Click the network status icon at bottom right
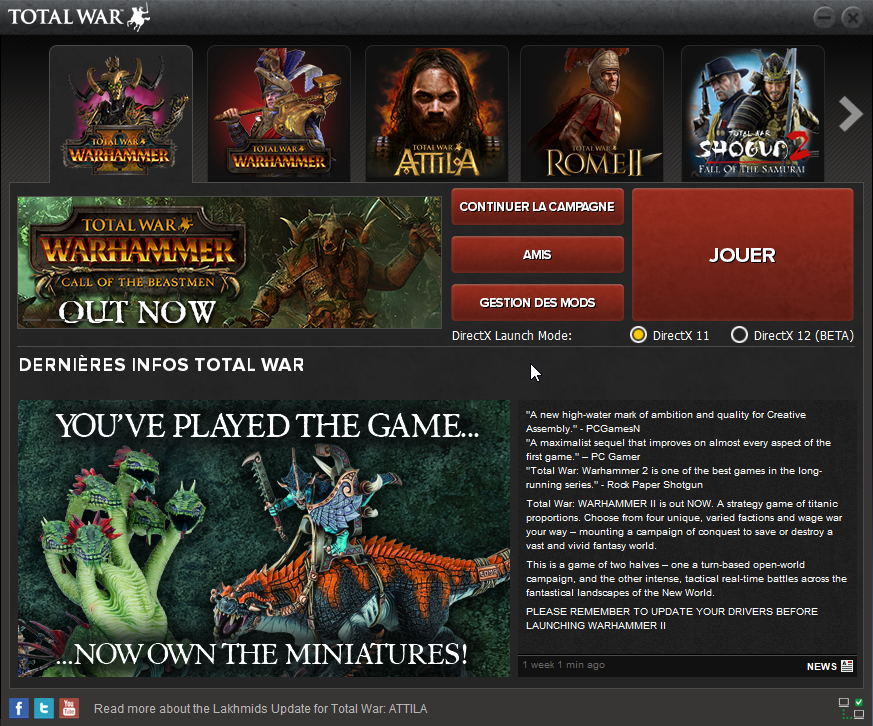Screen dimensions: 873x726 pyautogui.click(x=851, y=708)
